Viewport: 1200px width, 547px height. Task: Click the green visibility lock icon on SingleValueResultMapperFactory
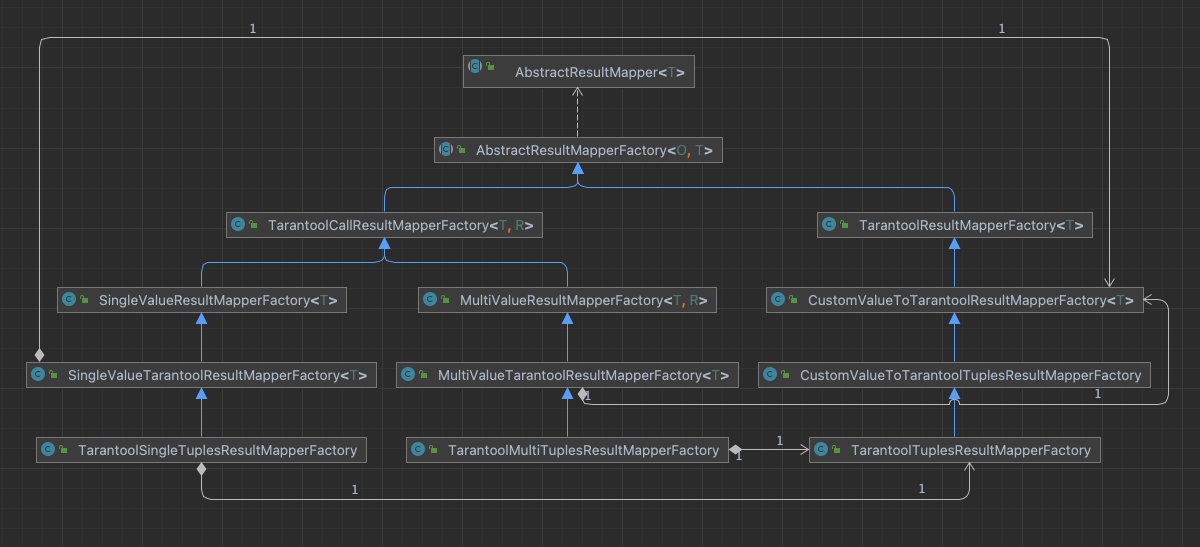click(85, 300)
